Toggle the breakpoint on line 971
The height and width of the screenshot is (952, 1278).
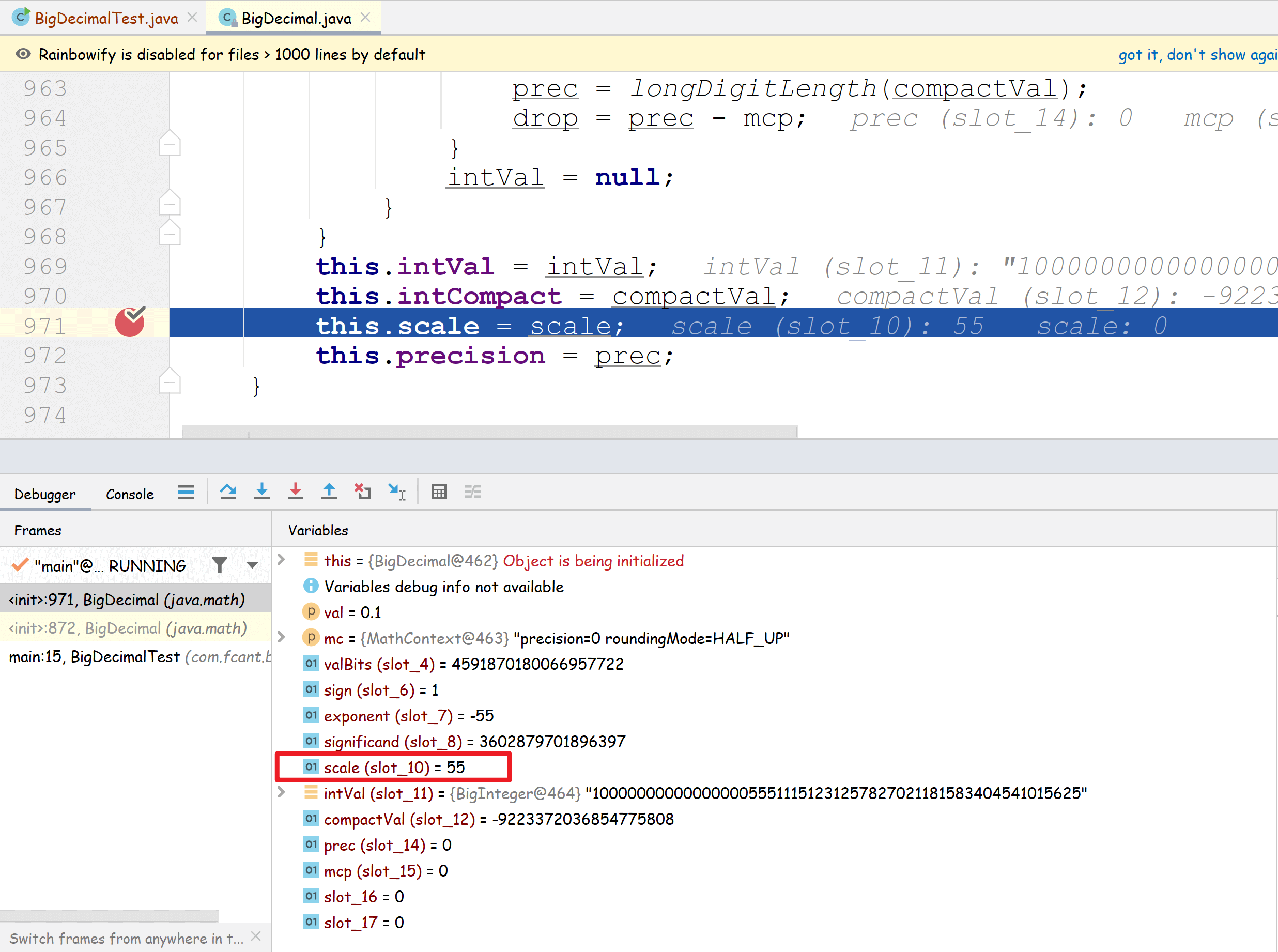[x=130, y=324]
